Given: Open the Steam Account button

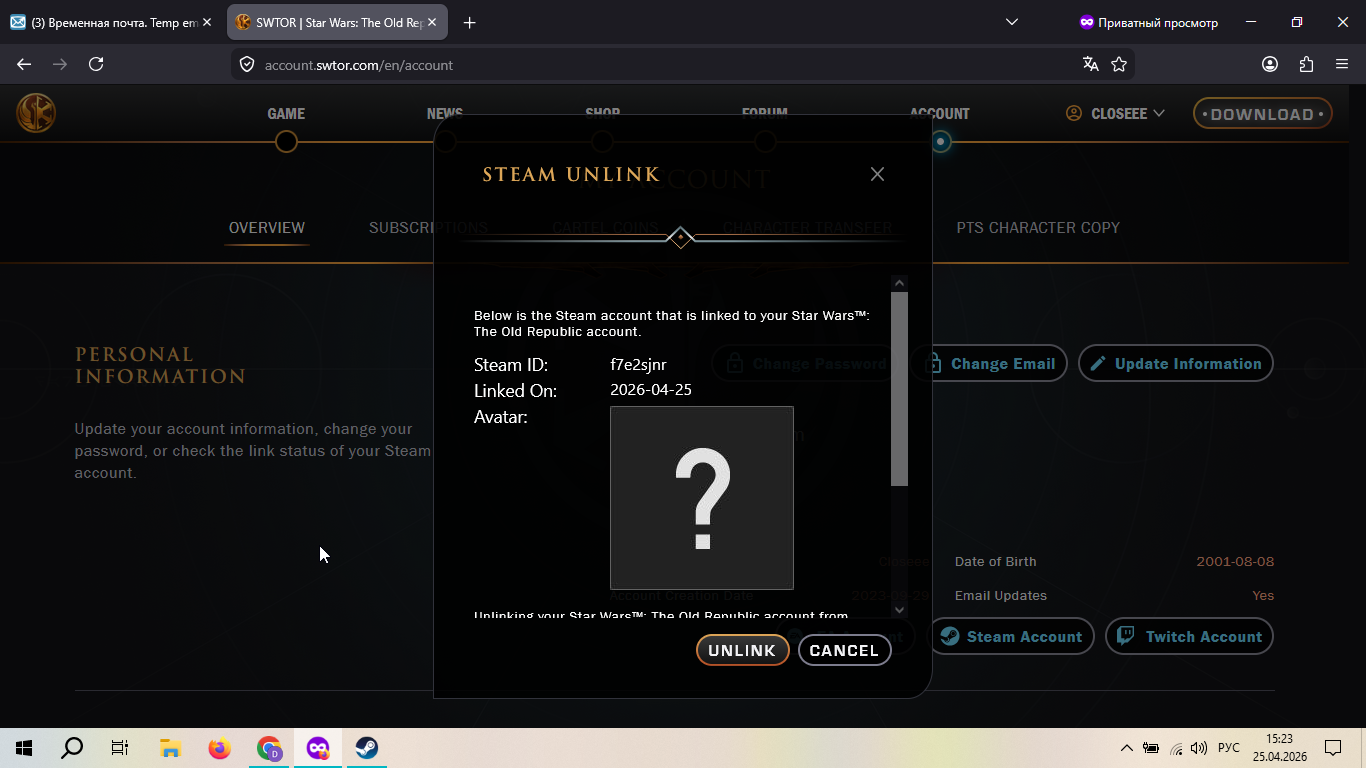Looking at the screenshot, I should pyautogui.click(x=1011, y=636).
